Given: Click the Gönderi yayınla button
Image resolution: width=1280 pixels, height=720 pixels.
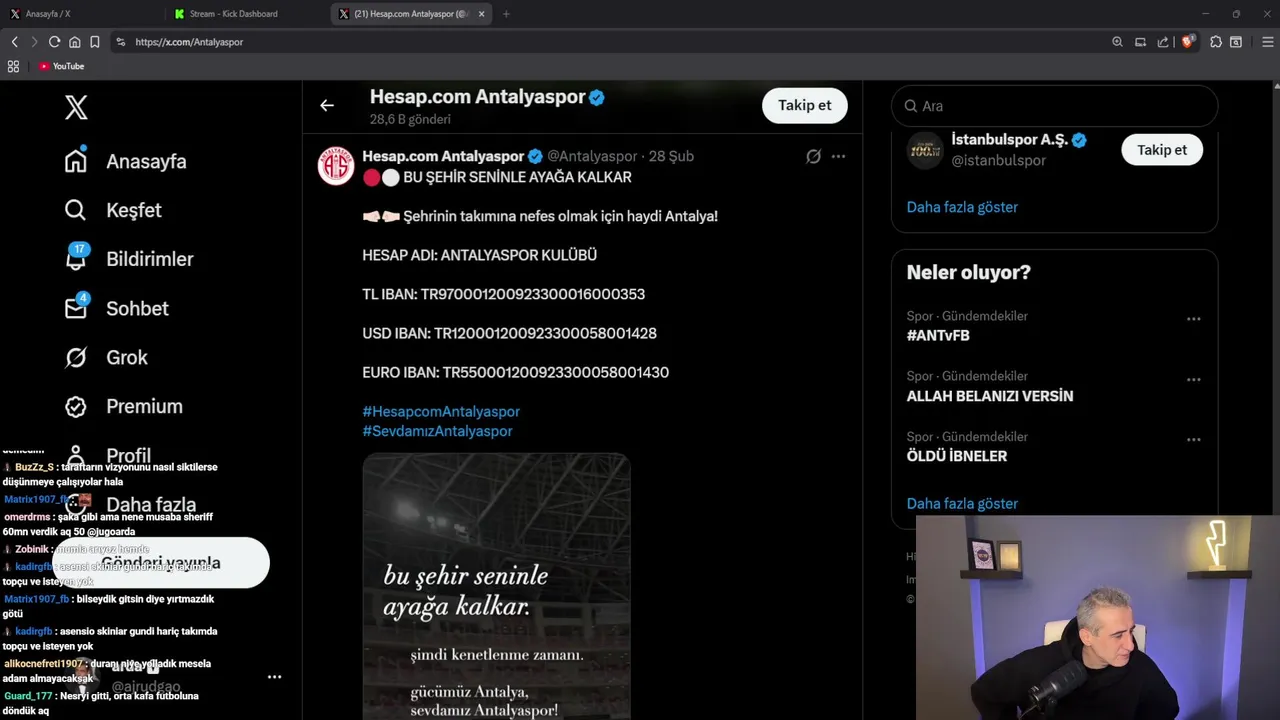Looking at the screenshot, I should [x=161, y=563].
